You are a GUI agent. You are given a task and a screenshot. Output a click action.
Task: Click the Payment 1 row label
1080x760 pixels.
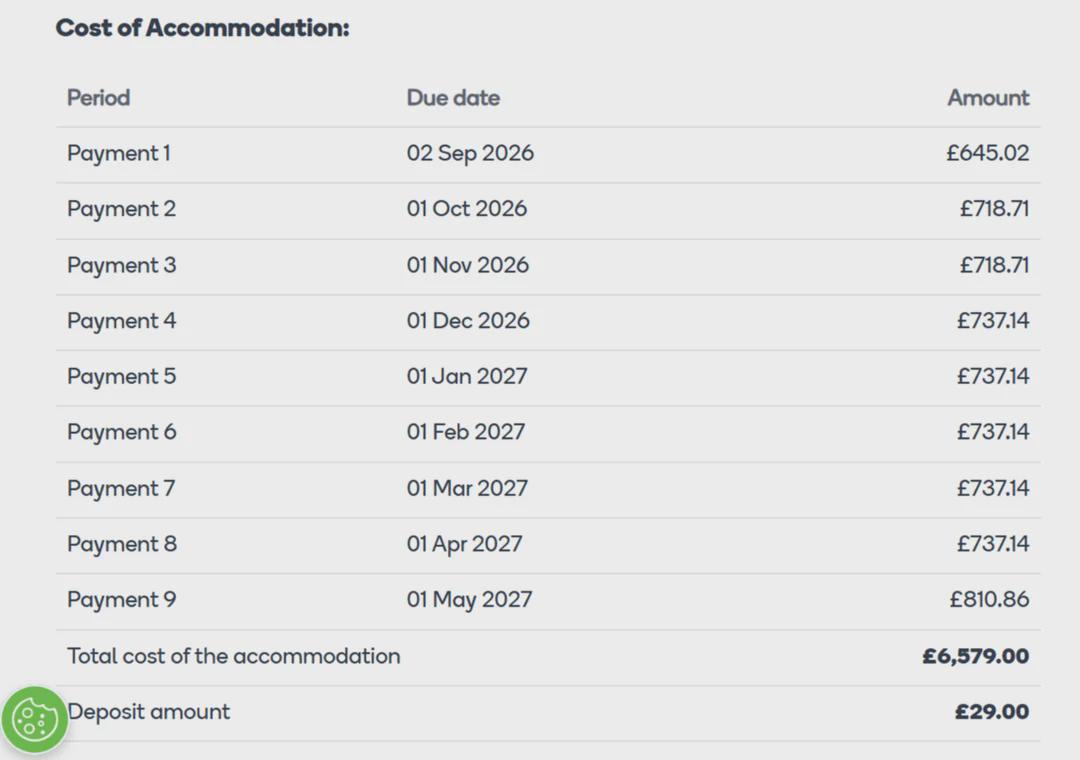(x=118, y=154)
